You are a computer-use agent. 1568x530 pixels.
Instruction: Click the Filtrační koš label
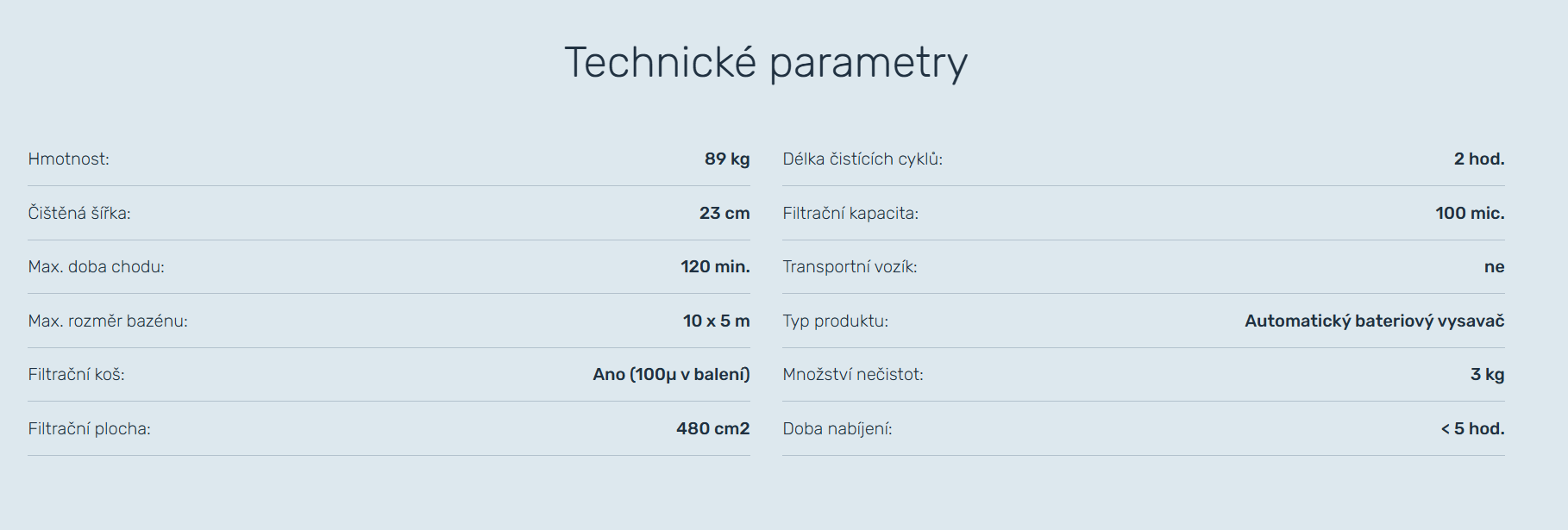tap(76, 375)
